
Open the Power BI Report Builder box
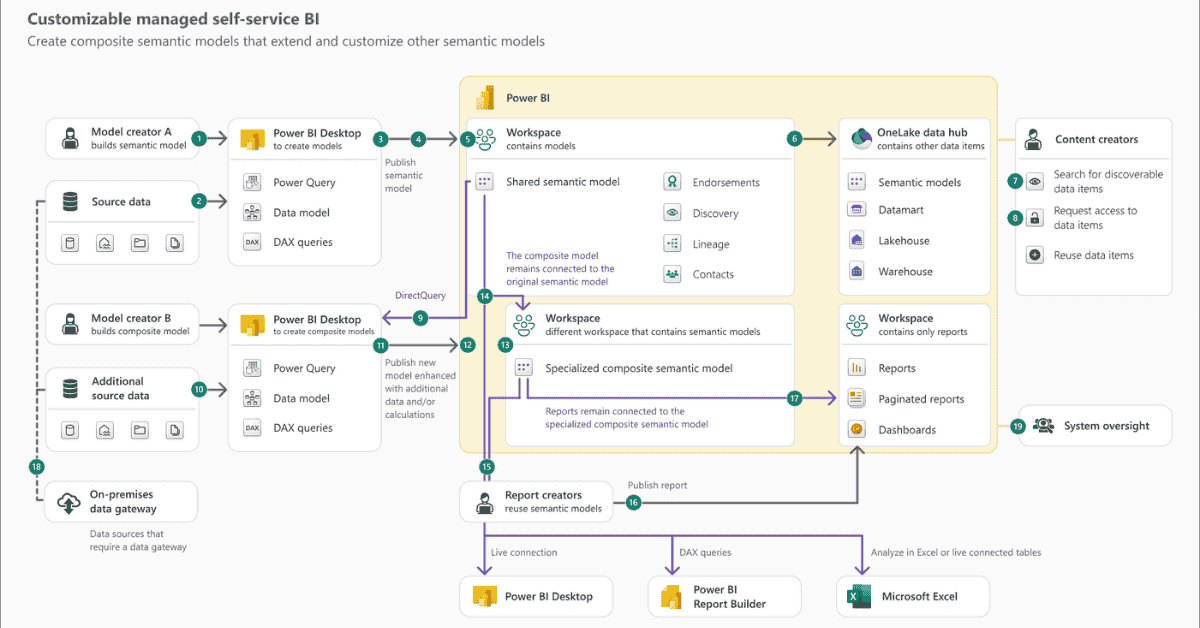(724, 596)
